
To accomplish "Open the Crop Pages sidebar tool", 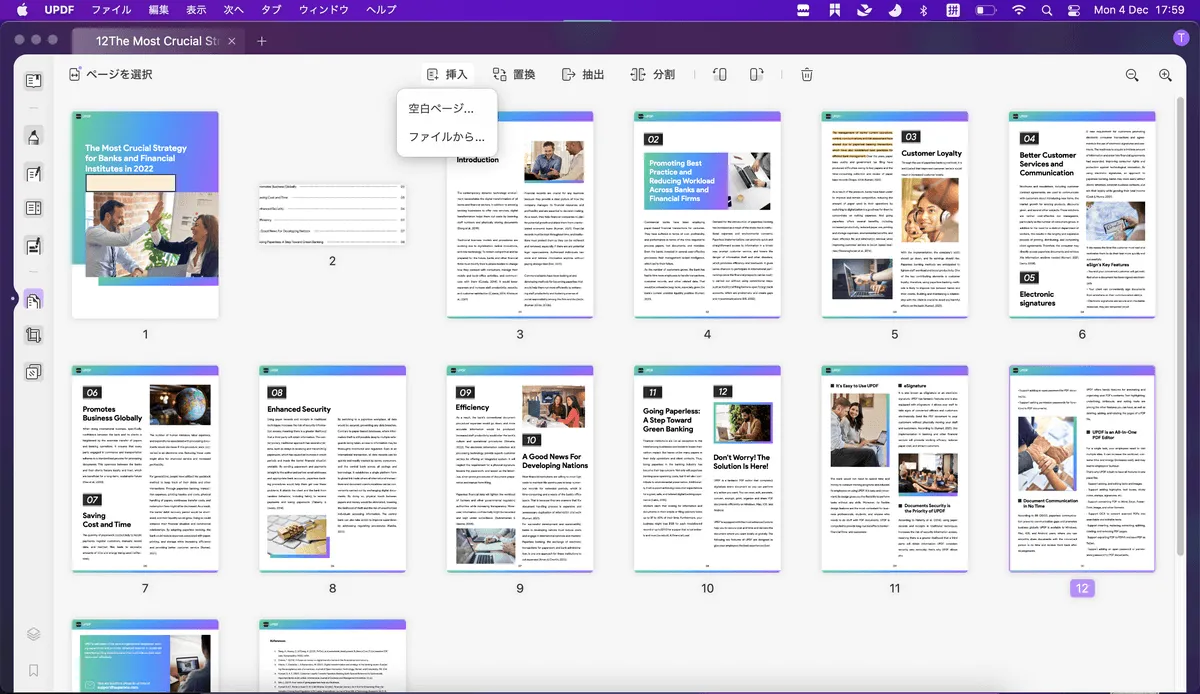I will coord(33,335).
